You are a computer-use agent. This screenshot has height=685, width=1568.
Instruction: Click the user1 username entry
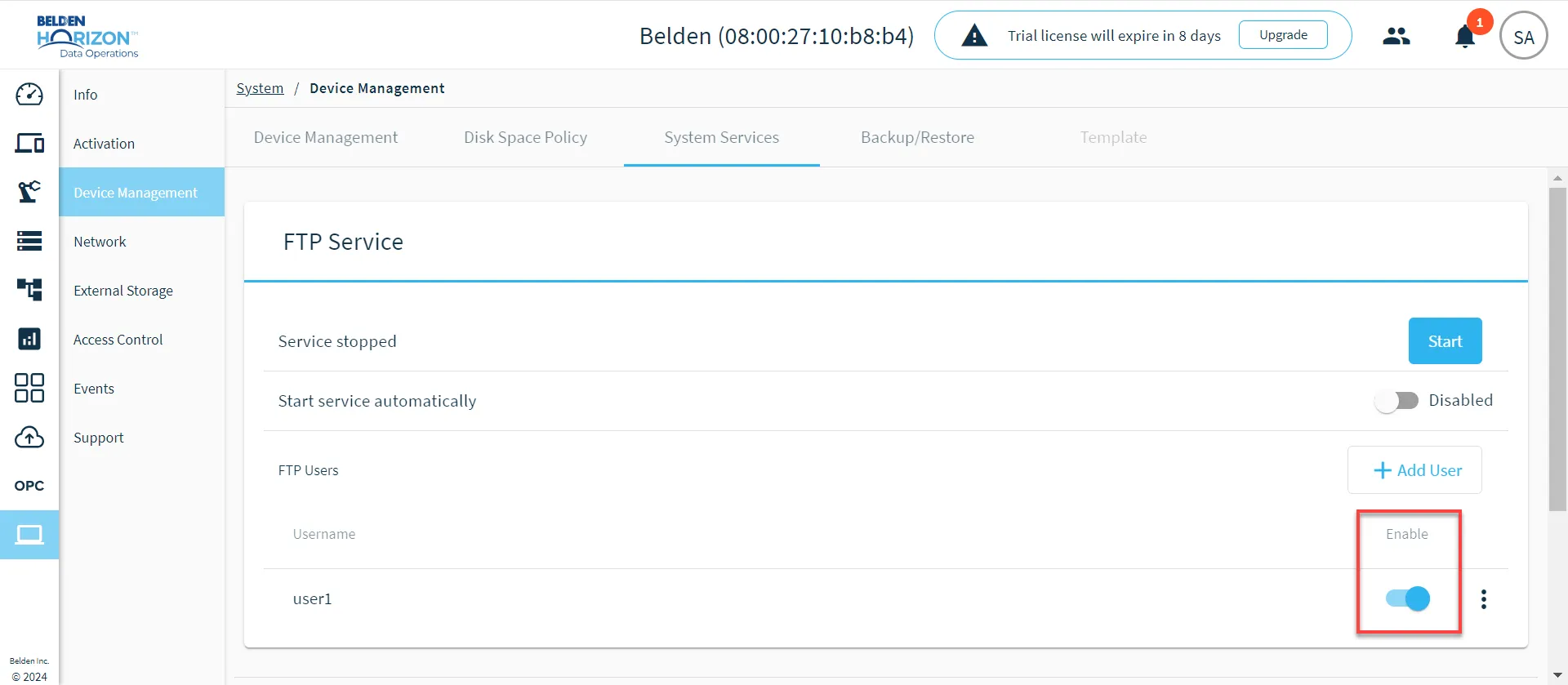click(x=312, y=599)
